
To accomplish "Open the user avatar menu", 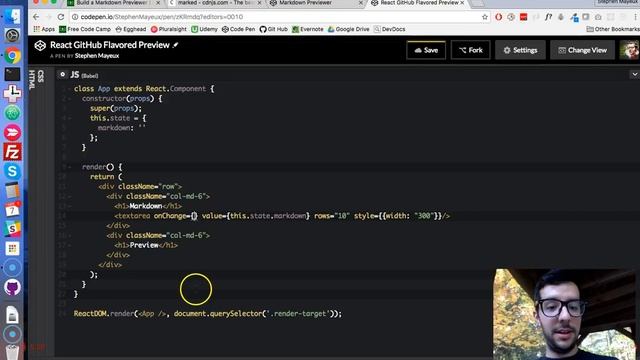I will [629, 50].
